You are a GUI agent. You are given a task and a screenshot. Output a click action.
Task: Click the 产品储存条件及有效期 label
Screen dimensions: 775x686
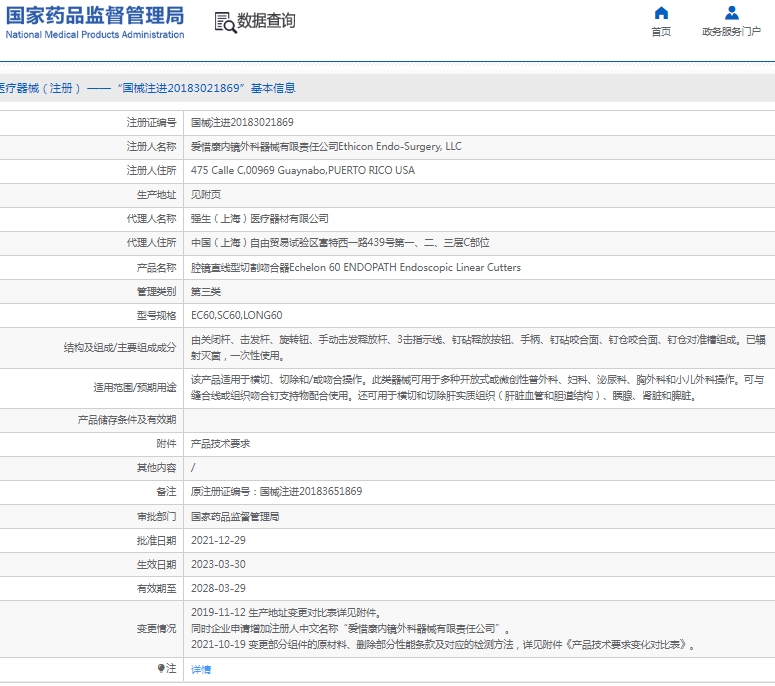coord(127,420)
